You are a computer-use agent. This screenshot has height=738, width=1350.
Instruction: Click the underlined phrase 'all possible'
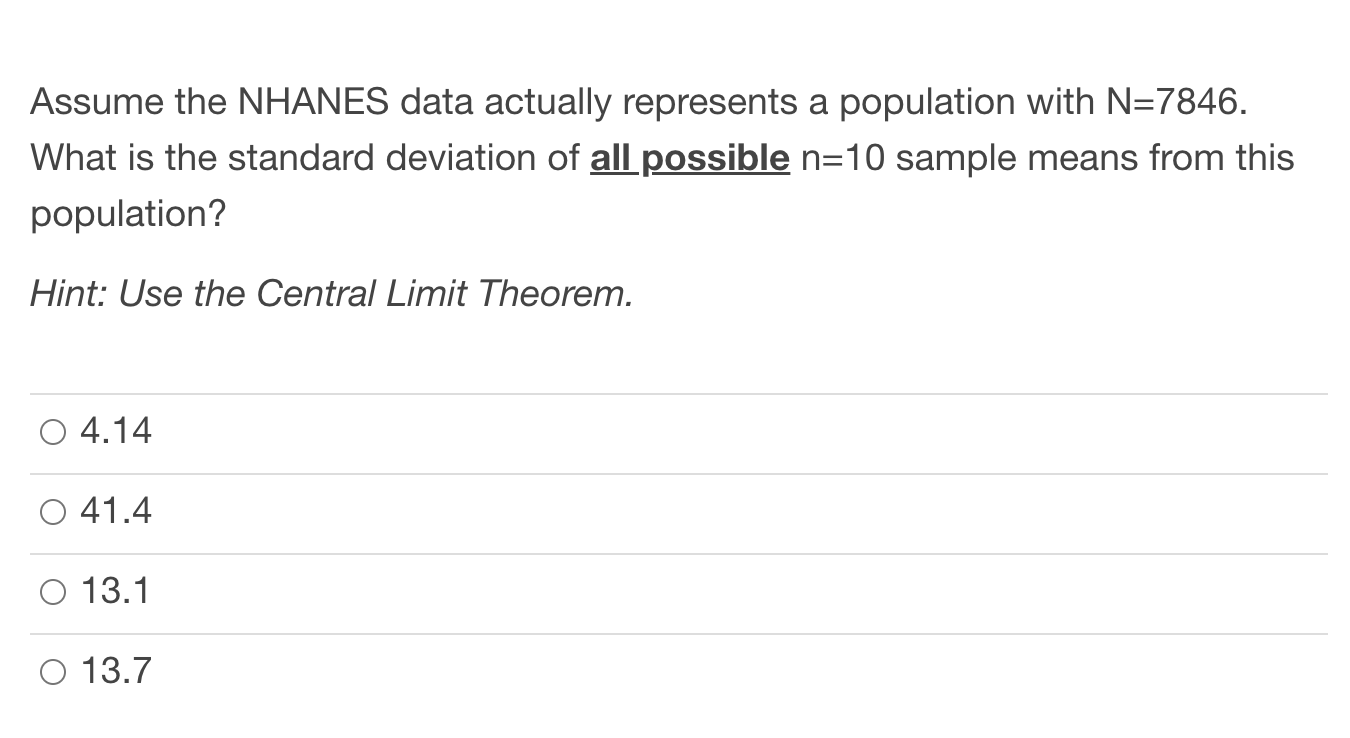tap(689, 158)
